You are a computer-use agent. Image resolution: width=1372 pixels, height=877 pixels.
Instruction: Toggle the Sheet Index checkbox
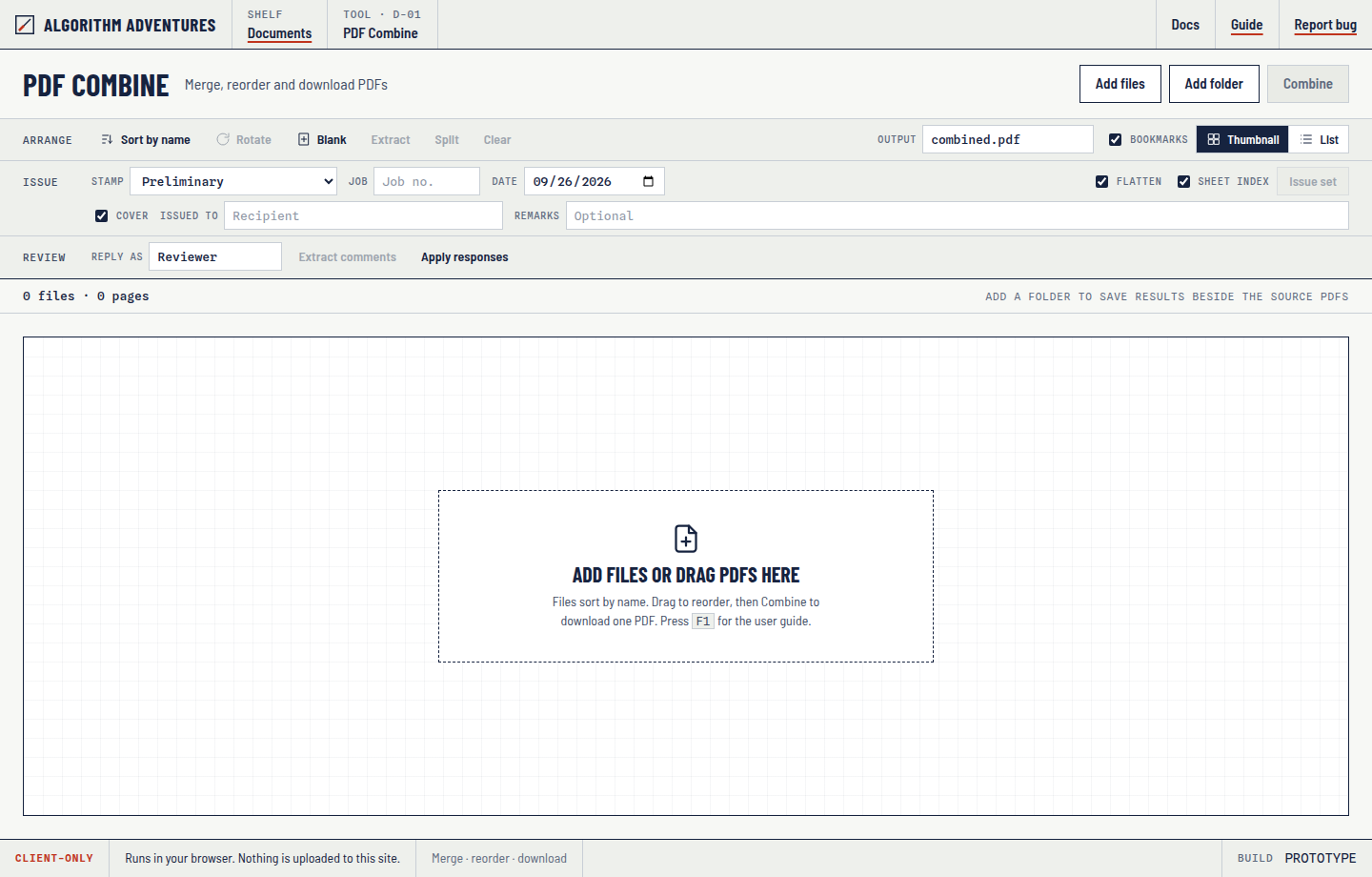coord(1183,181)
